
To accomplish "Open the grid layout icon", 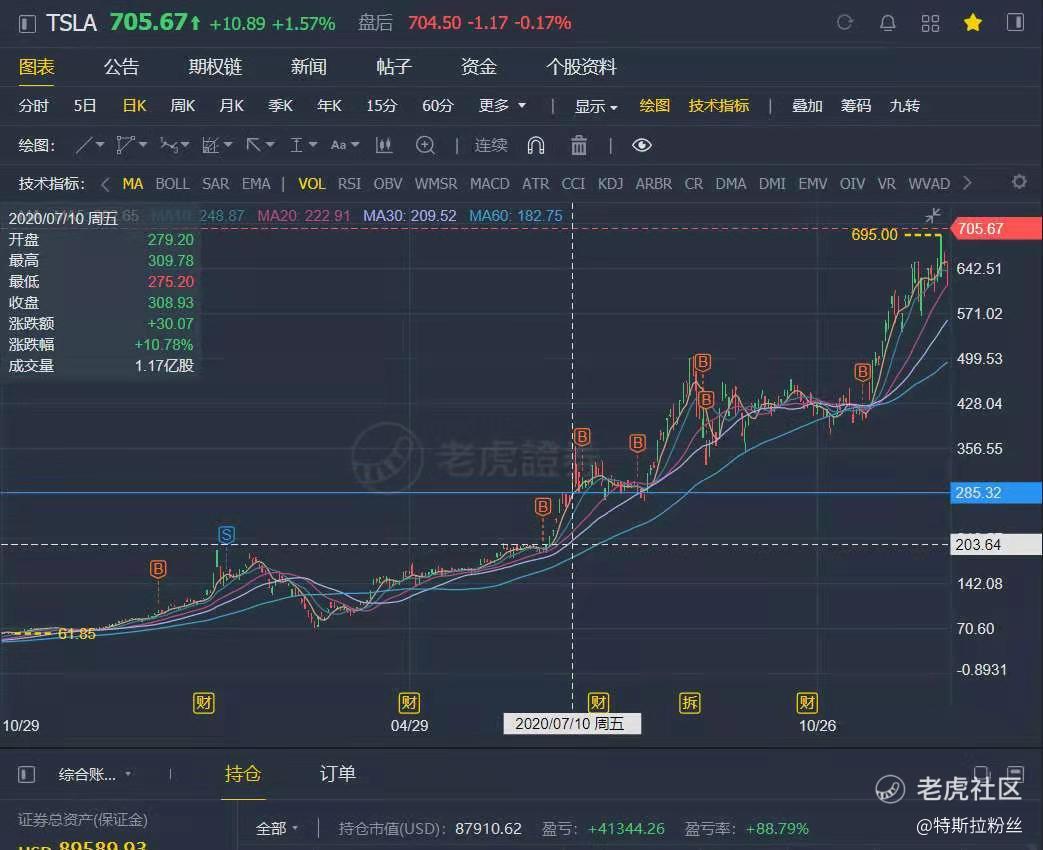I will (930, 23).
